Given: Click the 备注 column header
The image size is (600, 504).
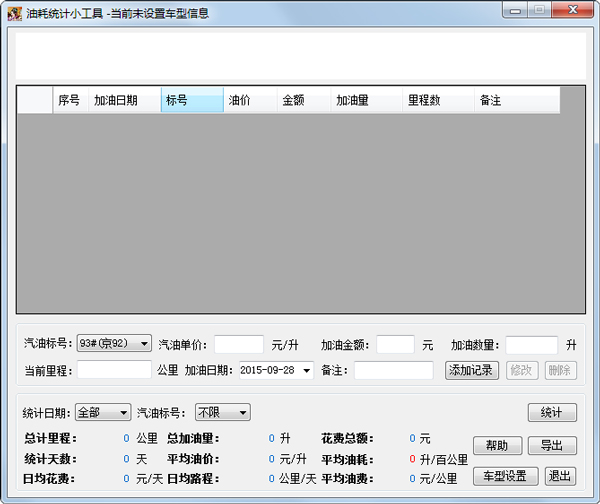Looking at the screenshot, I should [x=517, y=100].
